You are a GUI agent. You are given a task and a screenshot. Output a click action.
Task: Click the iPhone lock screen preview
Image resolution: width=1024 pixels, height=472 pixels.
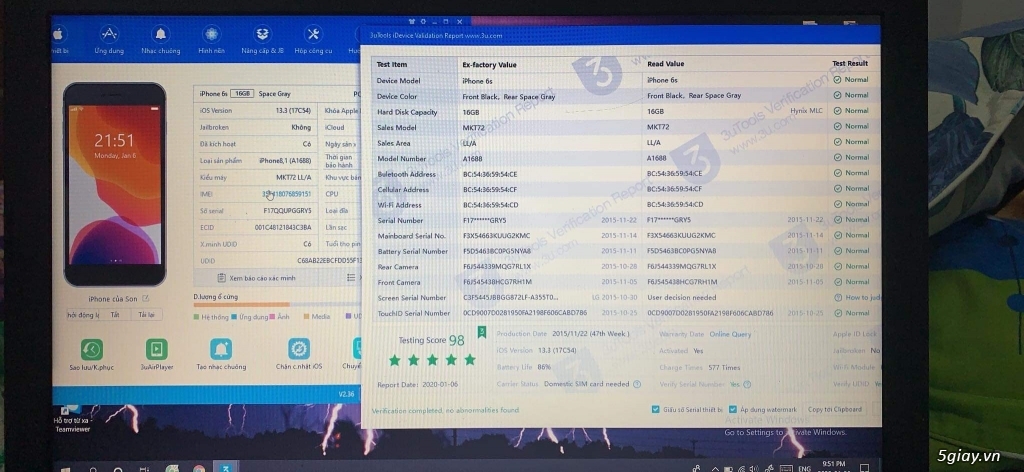click(x=115, y=185)
